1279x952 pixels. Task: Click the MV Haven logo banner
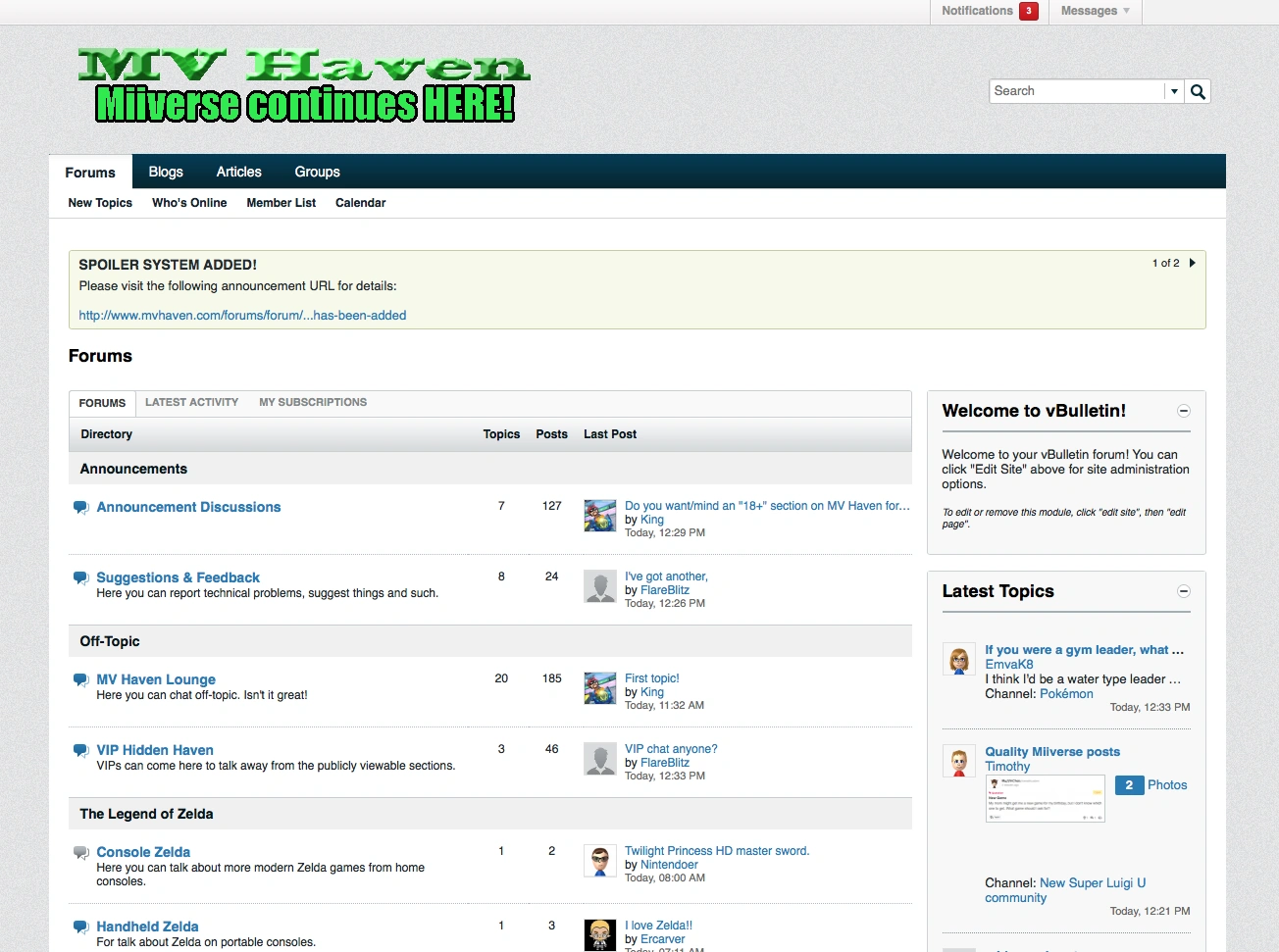(304, 86)
